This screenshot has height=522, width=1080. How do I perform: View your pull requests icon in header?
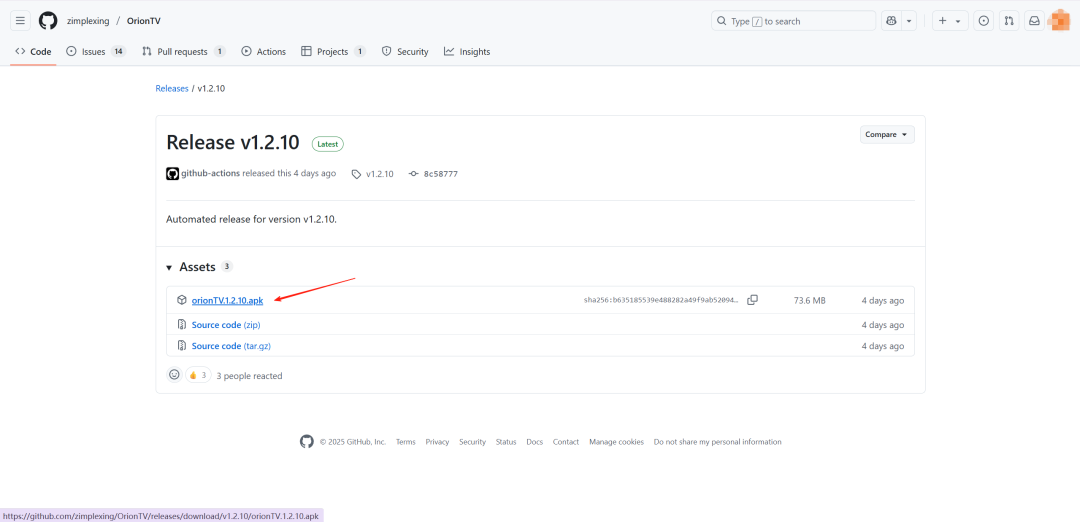click(x=1009, y=21)
